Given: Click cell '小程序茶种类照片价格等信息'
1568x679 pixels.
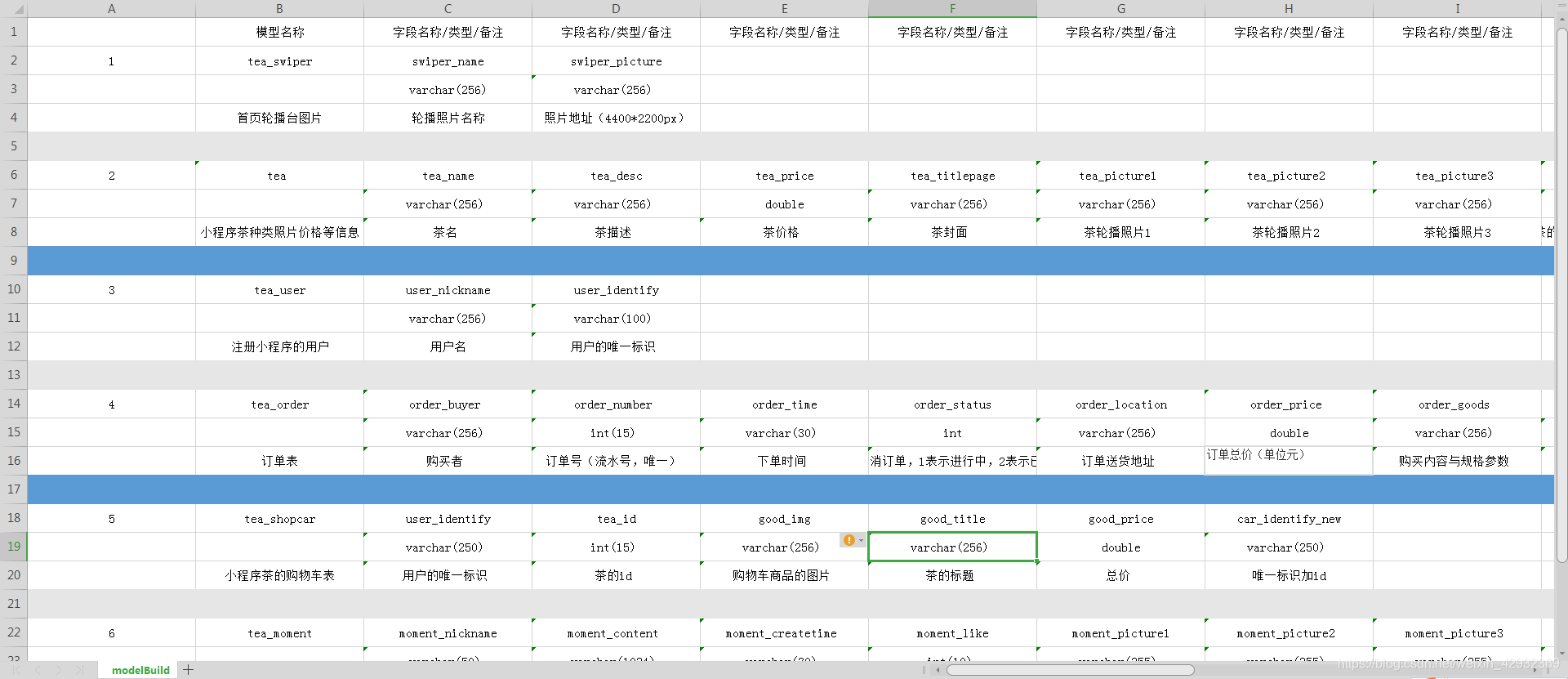Looking at the screenshot, I should coord(279,232).
